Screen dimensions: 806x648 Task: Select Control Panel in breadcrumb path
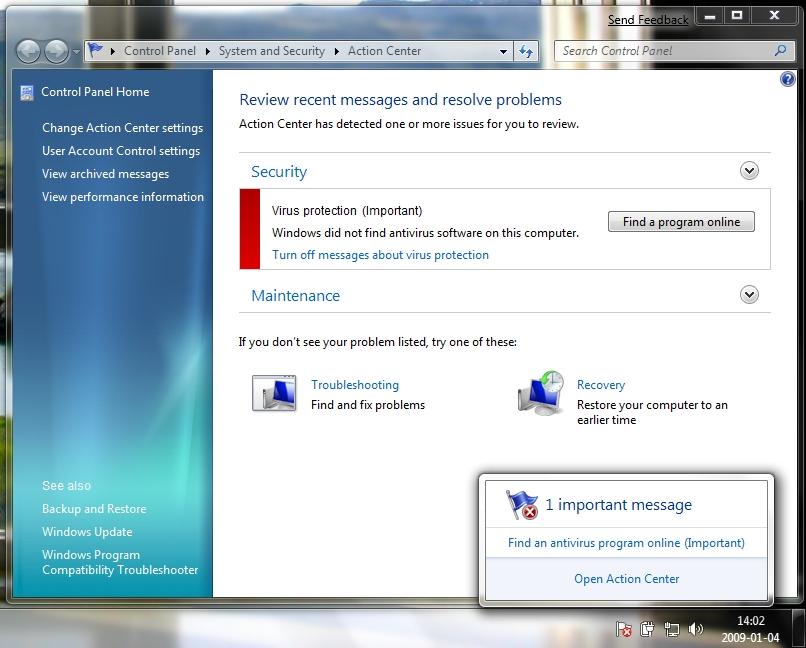[158, 51]
